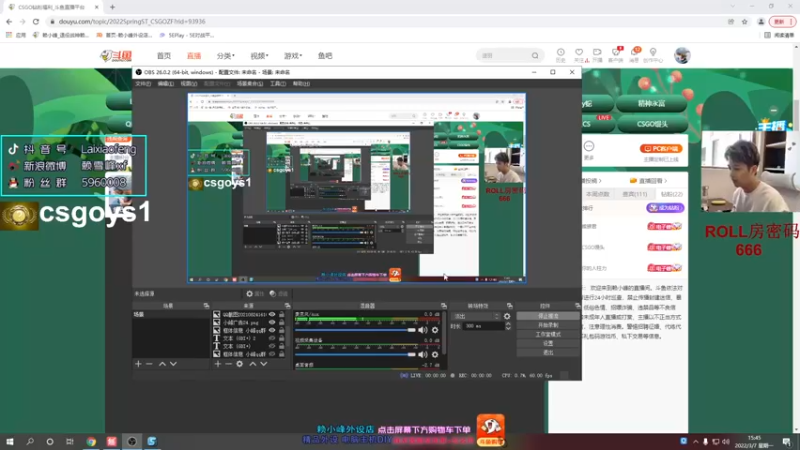The height and width of the screenshot is (450, 800).
Task: Click 视频采集设备 volume slider
Action: [355, 355]
